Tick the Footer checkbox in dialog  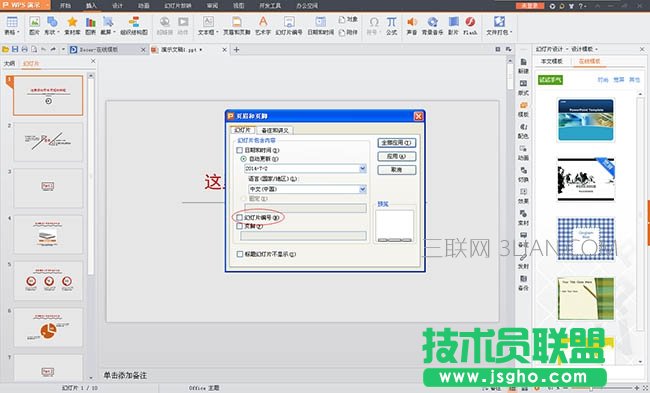click(x=239, y=226)
